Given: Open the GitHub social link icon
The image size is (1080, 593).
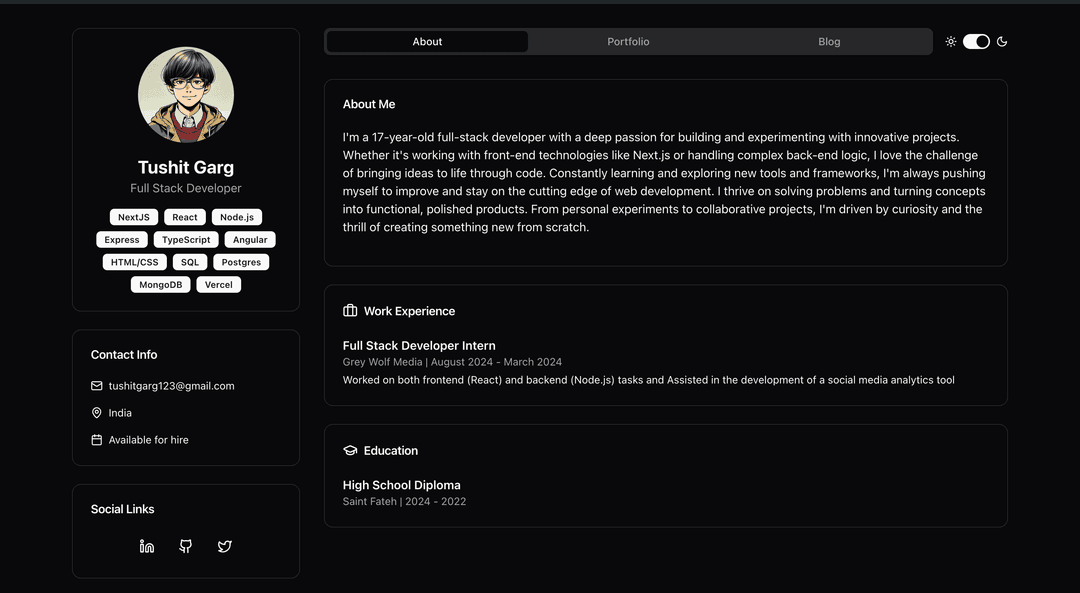Looking at the screenshot, I should [x=186, y=546].
